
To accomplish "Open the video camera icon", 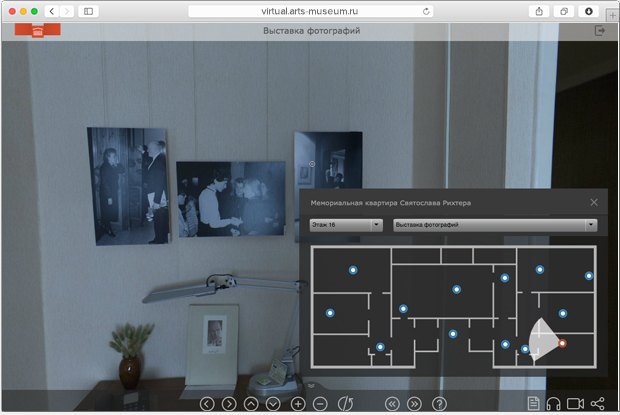I will pos(575,404).
